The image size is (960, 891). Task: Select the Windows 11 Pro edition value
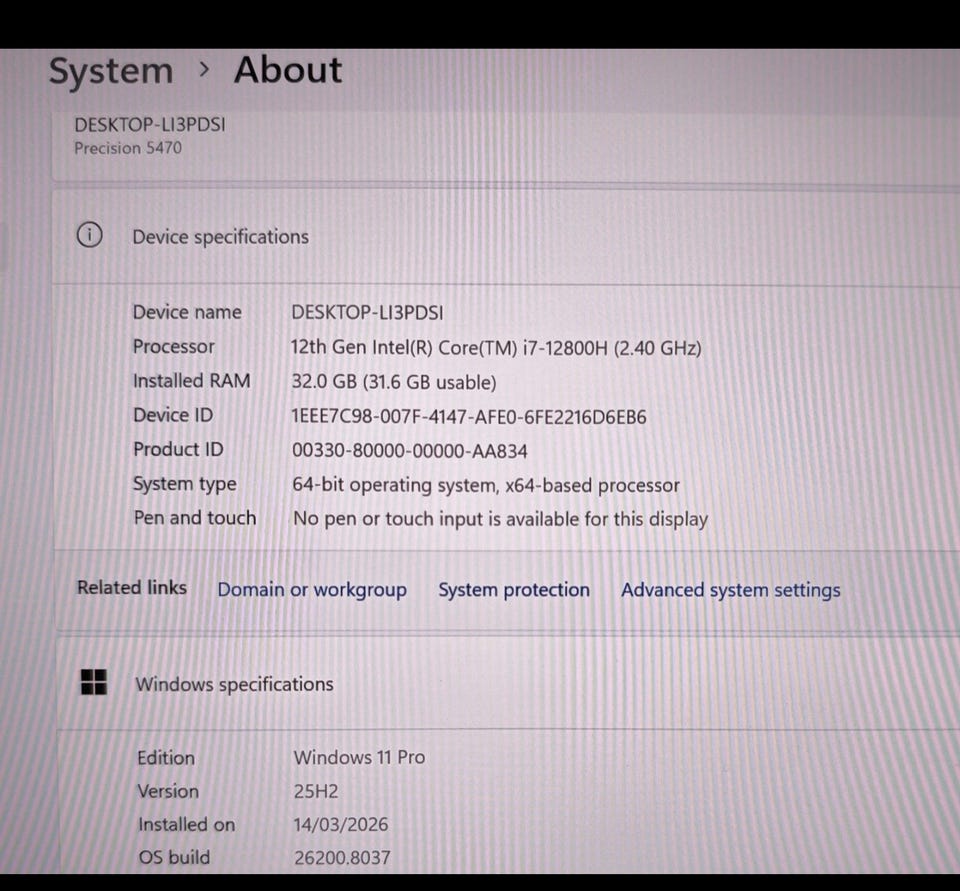(x=359, y=758)
